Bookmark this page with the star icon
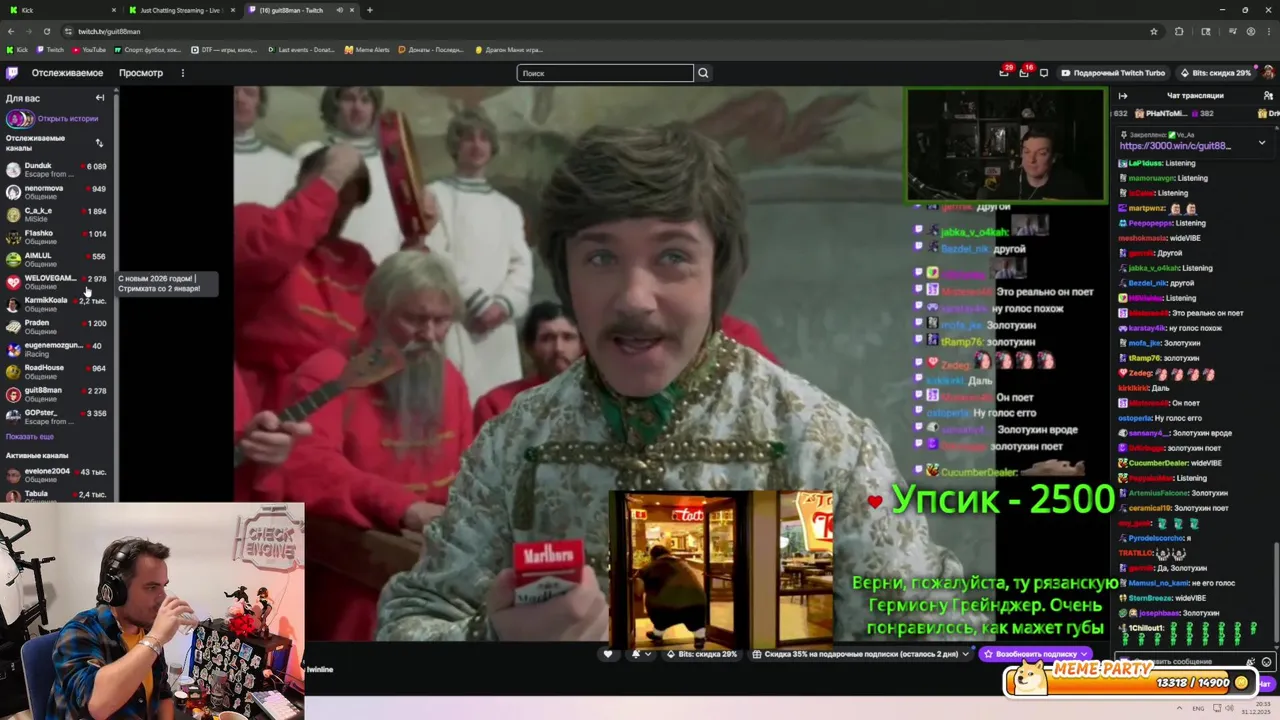The image size is (1280, 720). (x=1153, y=31)
